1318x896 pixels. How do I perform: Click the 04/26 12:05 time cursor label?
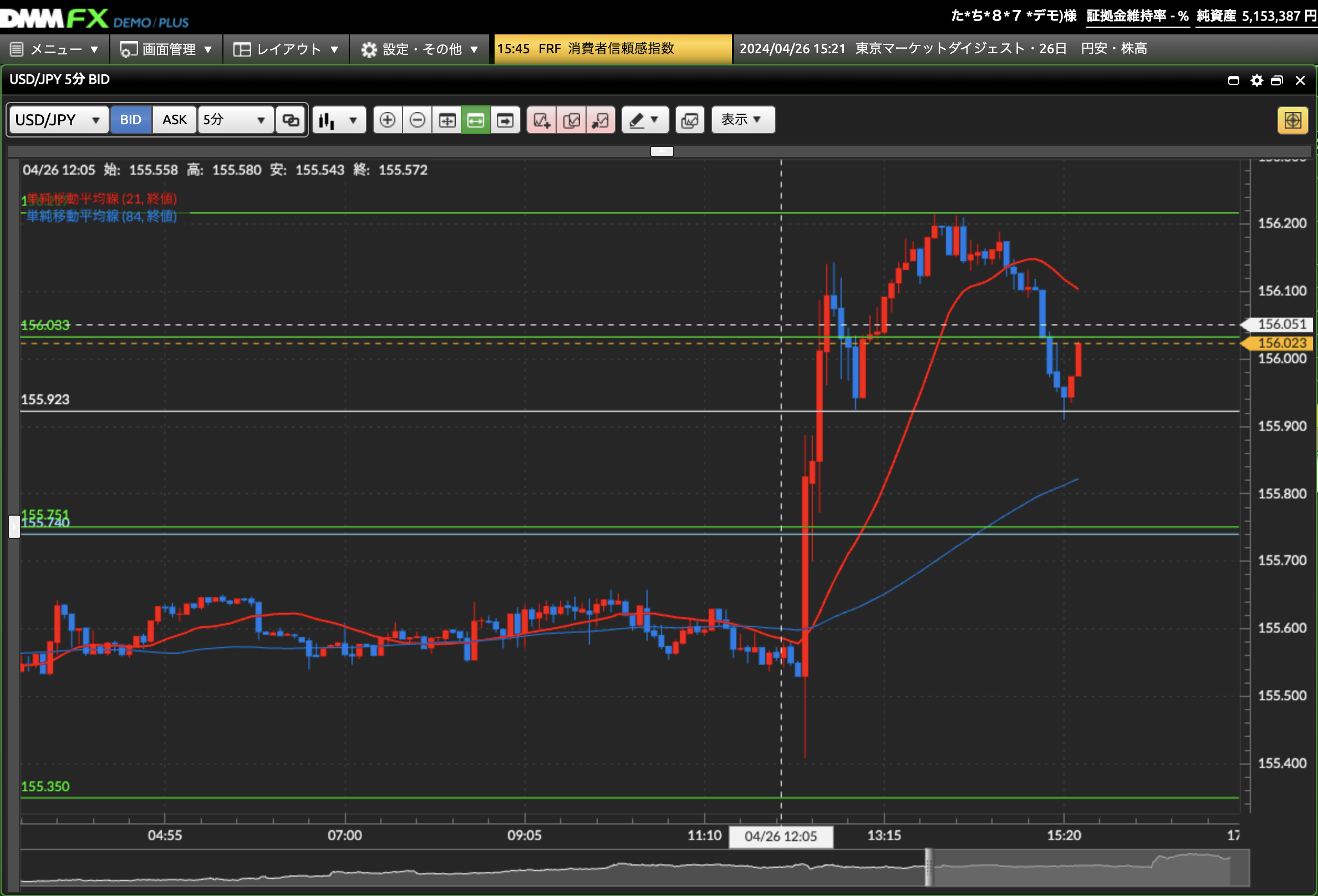pyautogui.click(x=781, y=837)
